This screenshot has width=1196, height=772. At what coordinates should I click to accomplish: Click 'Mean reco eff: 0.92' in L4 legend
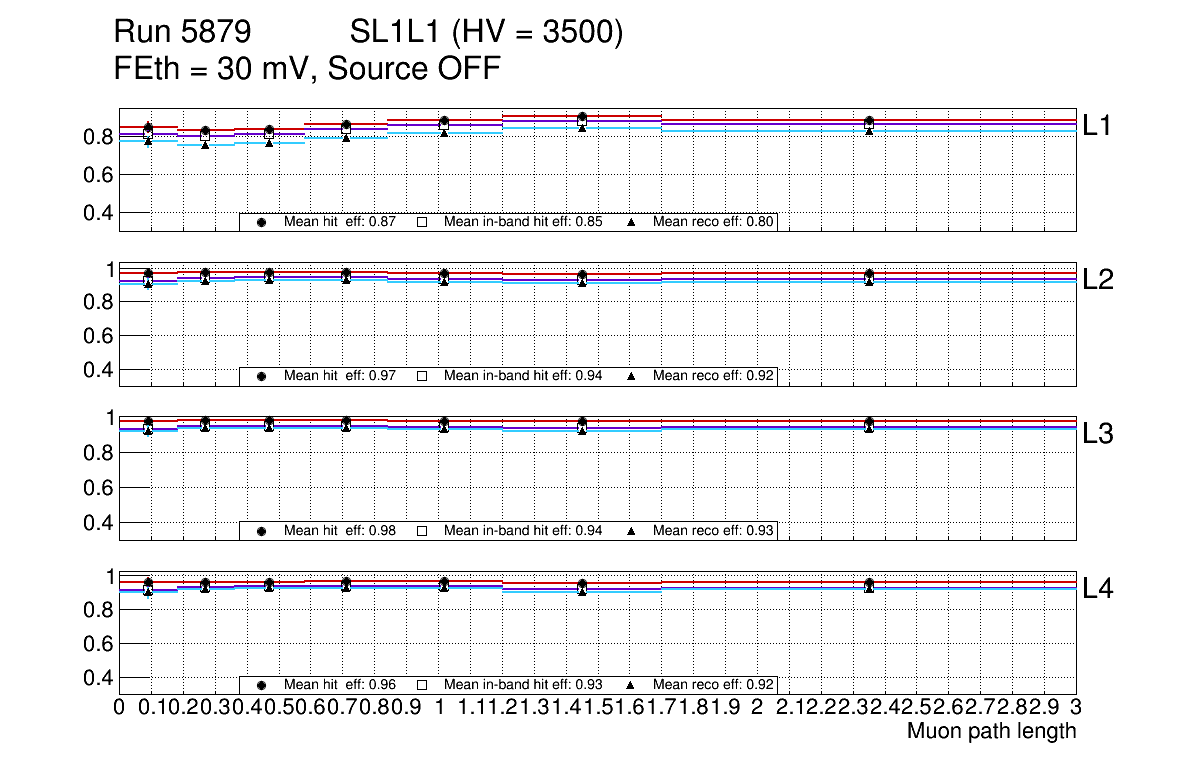713,685
